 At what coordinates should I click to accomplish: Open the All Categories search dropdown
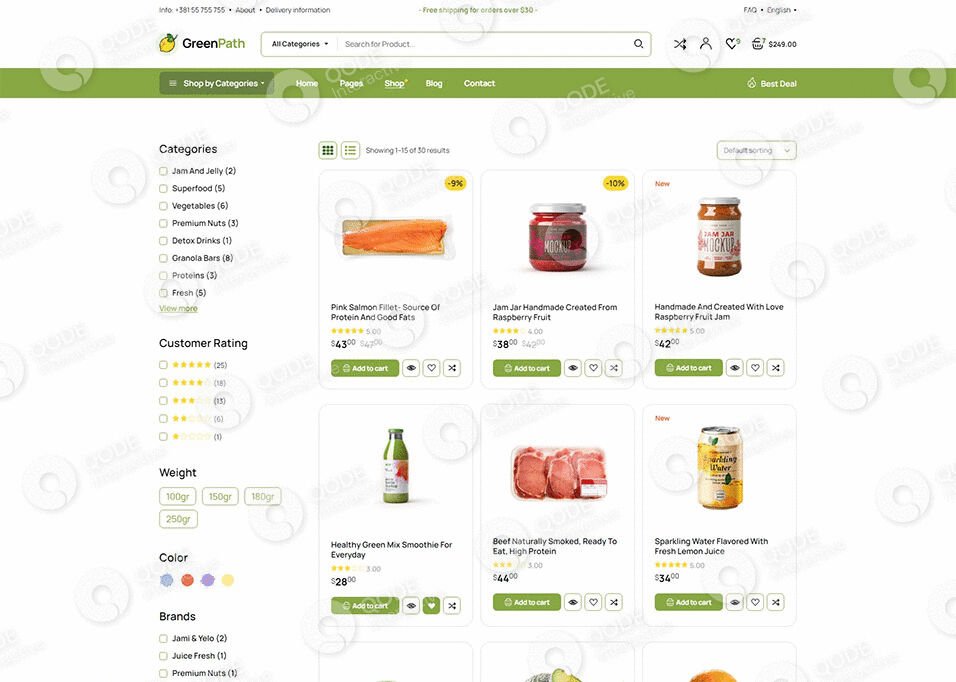click(x=300, y=44)
